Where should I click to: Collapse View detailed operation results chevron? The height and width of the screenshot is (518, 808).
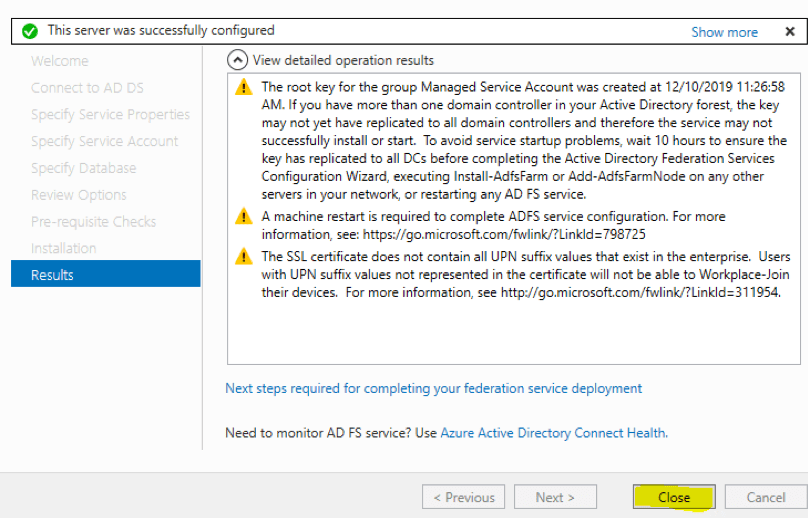(x=237, y=60)
